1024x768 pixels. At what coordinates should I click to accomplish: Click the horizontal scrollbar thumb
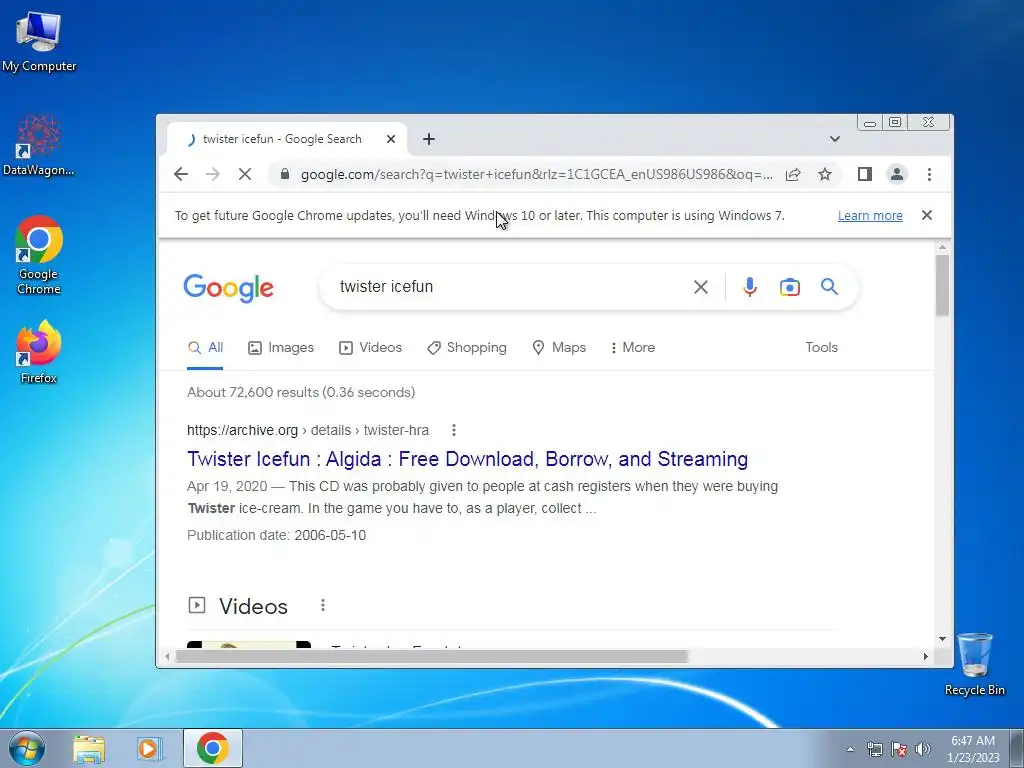click(432, 656)
